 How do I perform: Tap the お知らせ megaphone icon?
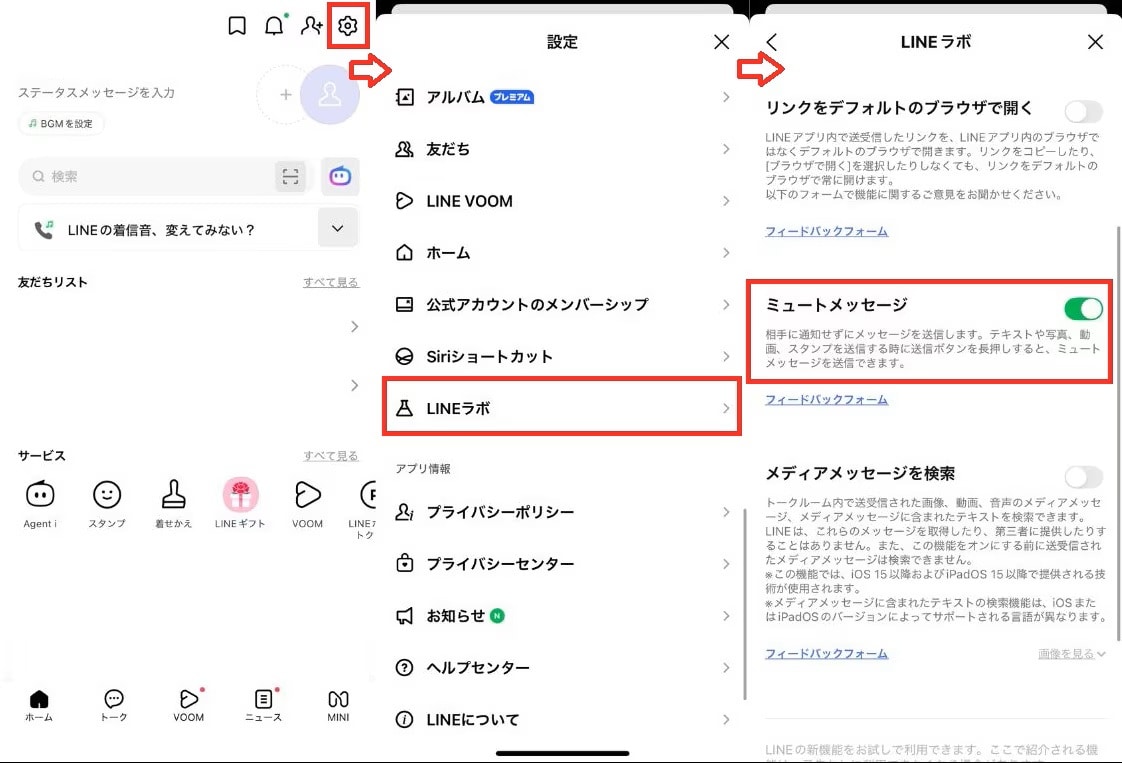pos(404,616)
